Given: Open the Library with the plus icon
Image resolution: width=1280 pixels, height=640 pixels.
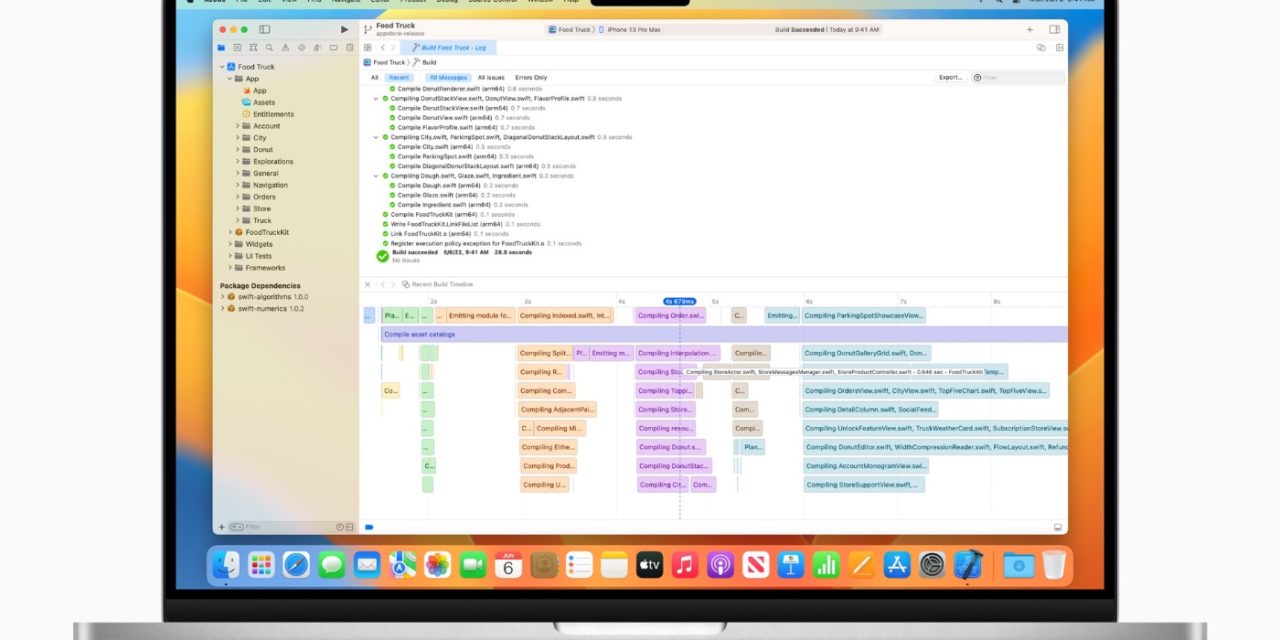Looking at the screenshot, I should (1030, 29).
